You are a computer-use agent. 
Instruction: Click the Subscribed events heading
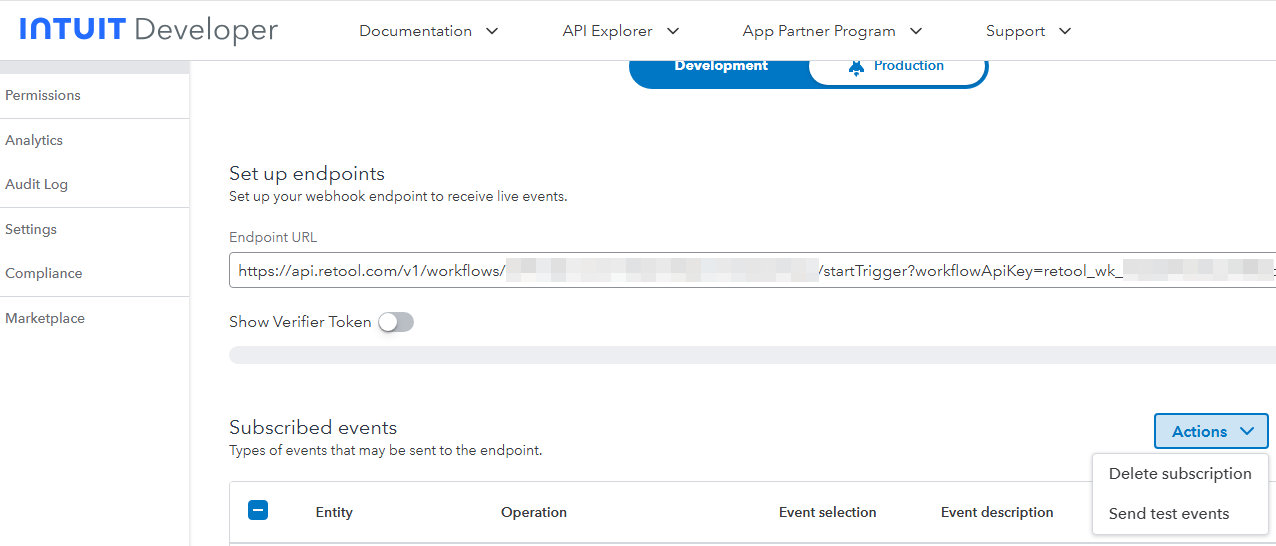(x=313, y=427)
